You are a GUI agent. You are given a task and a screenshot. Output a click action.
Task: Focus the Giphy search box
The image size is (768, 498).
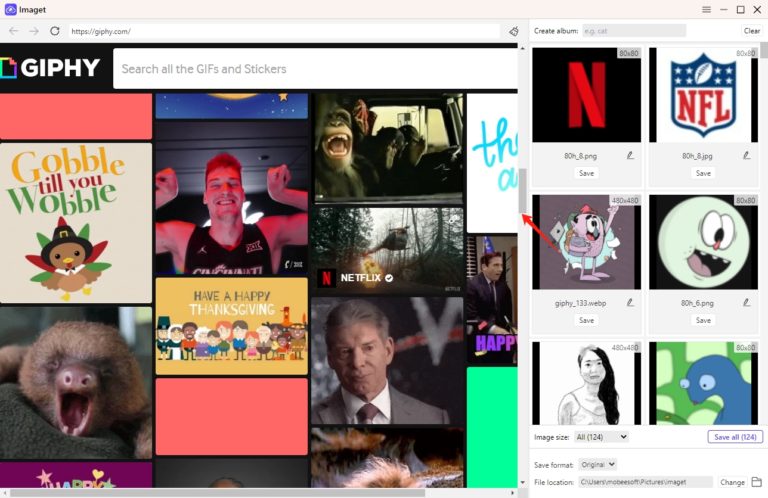315,69
